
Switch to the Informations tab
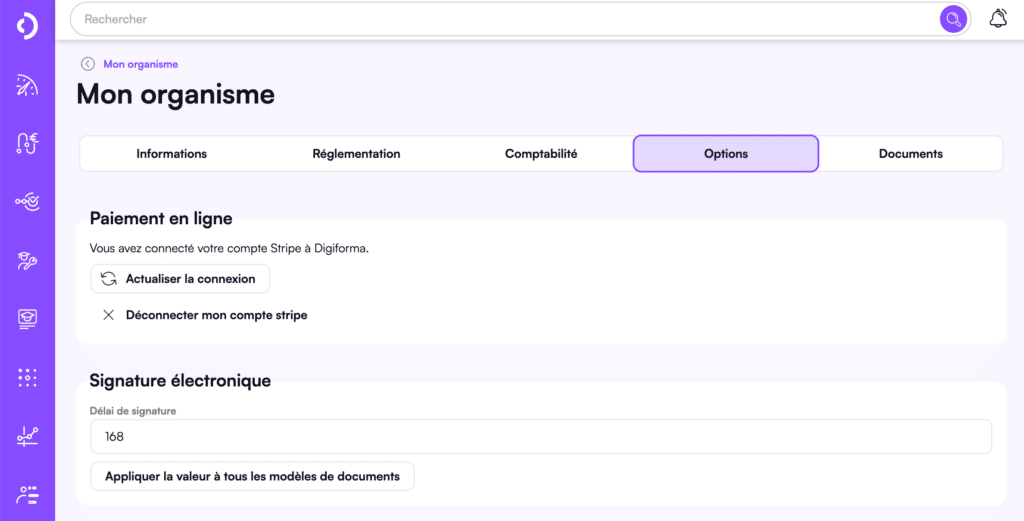point(172,154)
